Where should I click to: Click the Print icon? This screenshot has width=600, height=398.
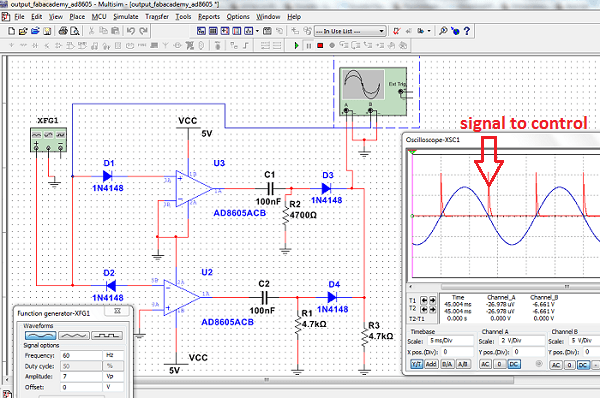pyautogui.click(x=63, y=31)
